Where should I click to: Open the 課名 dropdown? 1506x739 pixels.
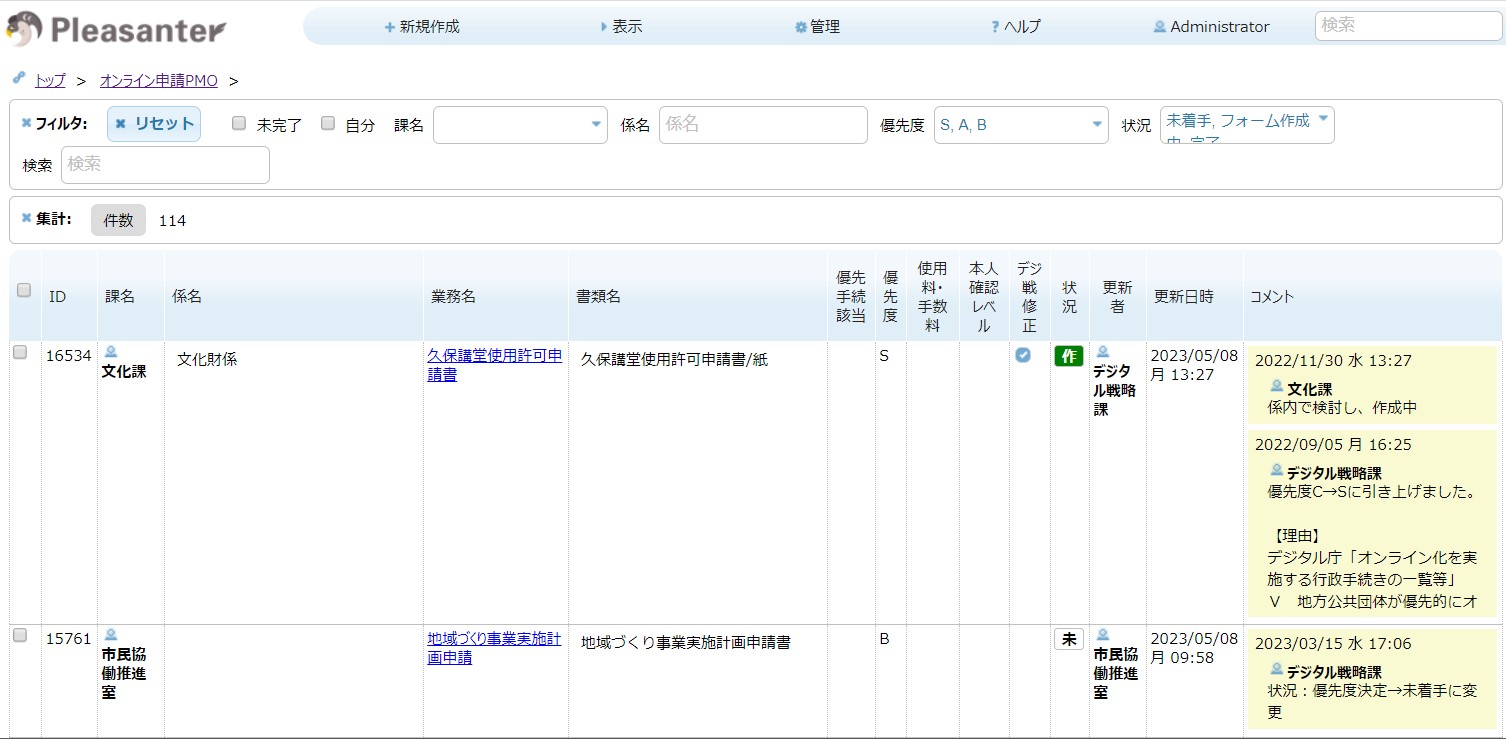[x=520, y=125]
